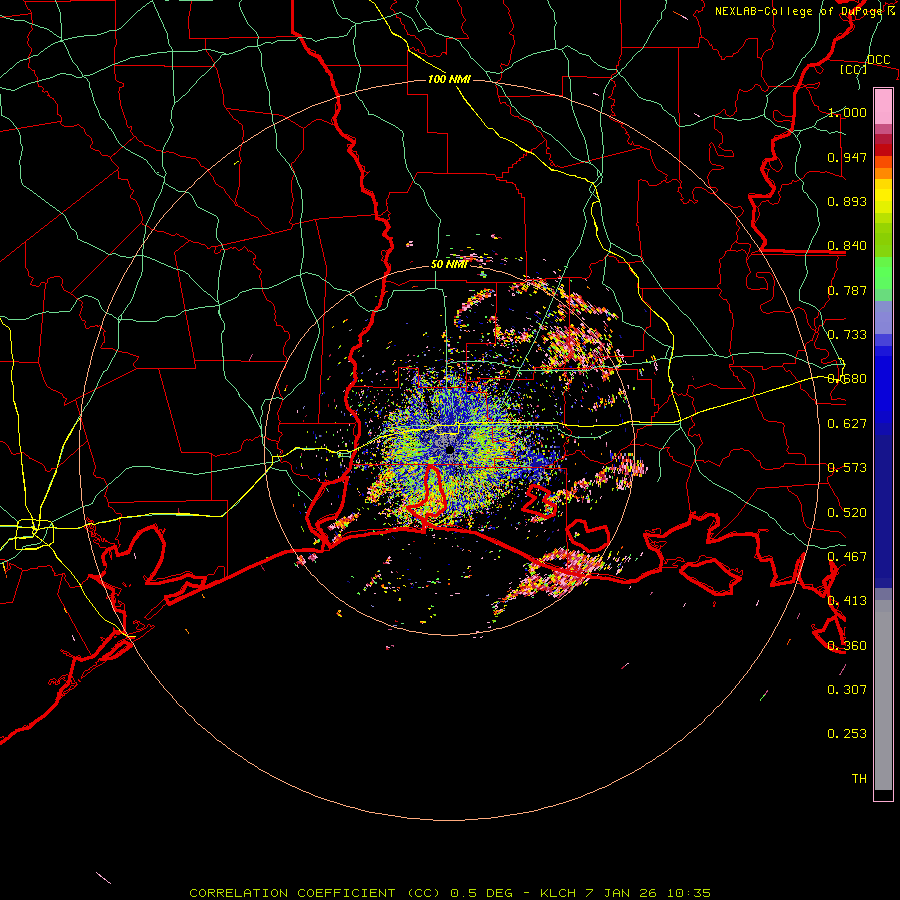The image size is (900, 900).
Task: Select the 0.627 scale value
Action: 847,424
